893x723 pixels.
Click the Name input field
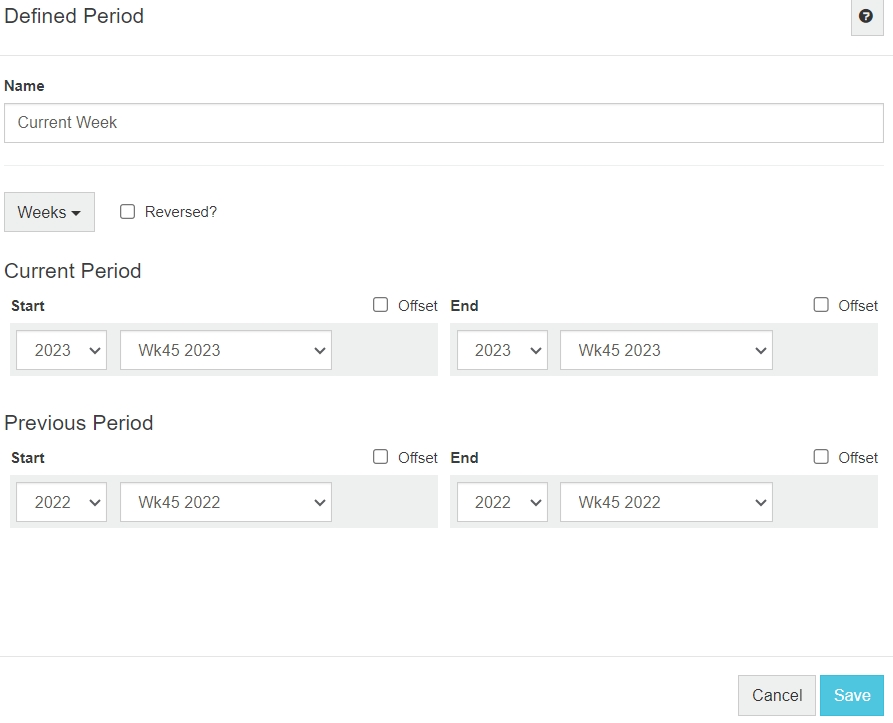pyautogui.click(x=443, y=123)
